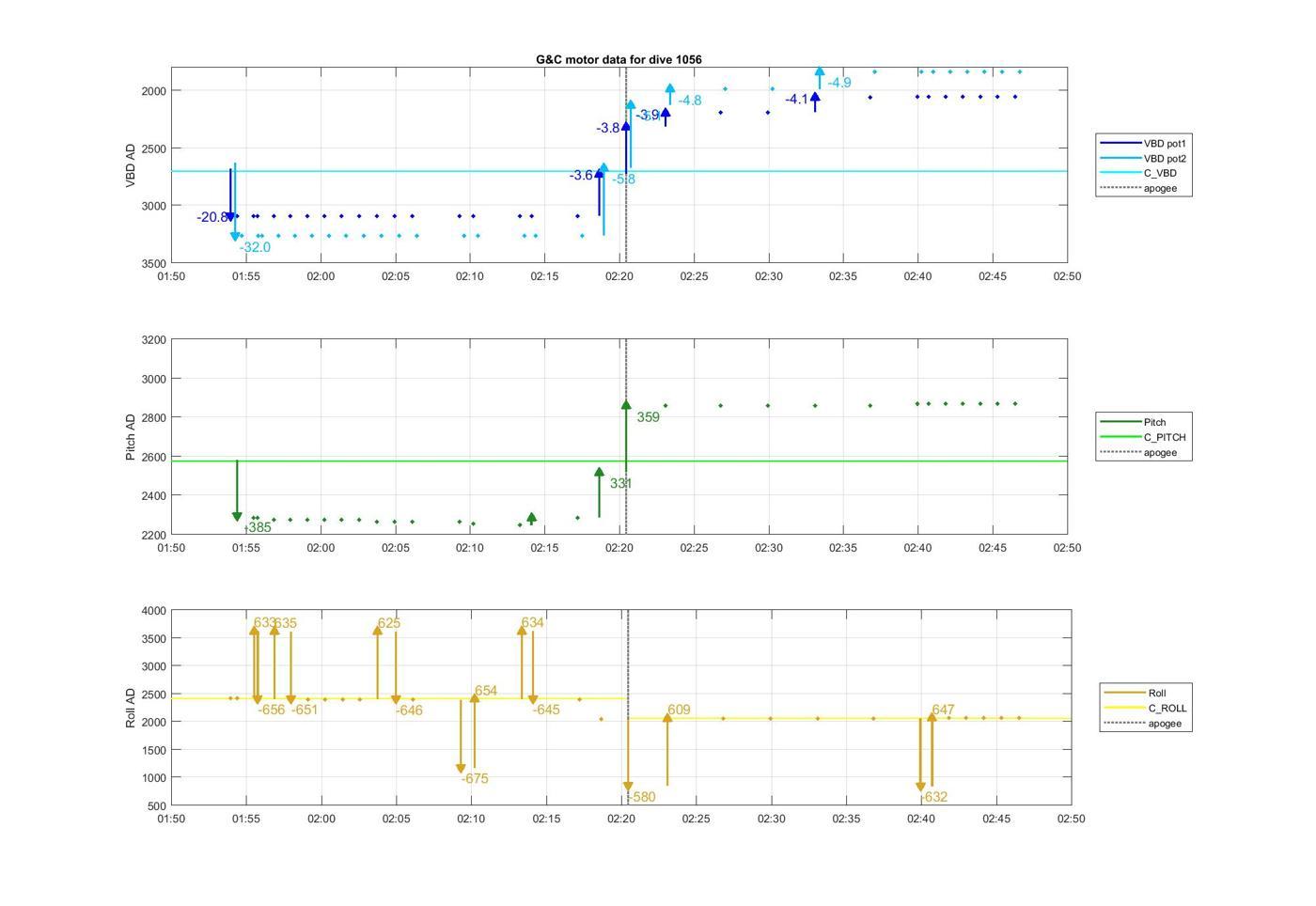The height and width of the screenshot is (906, 1316).
Task: Click 'Pitch' legend entry
Action: coord(1133,422)
